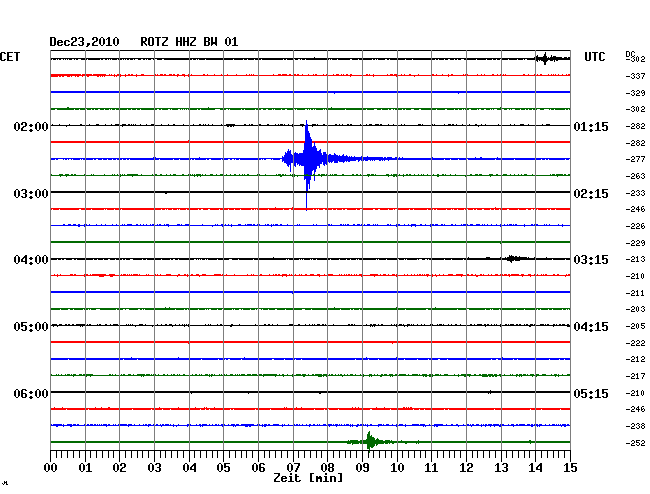This screenshot has width=650, height=494.
Task: Click minute 09 on the time axis
Action: (362, 468)
